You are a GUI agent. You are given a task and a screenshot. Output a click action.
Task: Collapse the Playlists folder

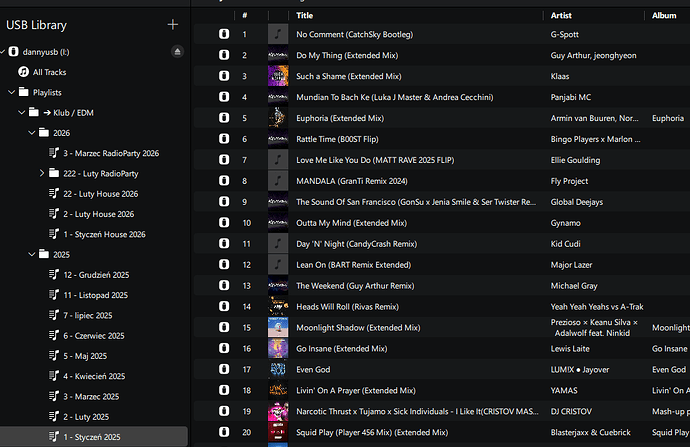pos(10,92)
